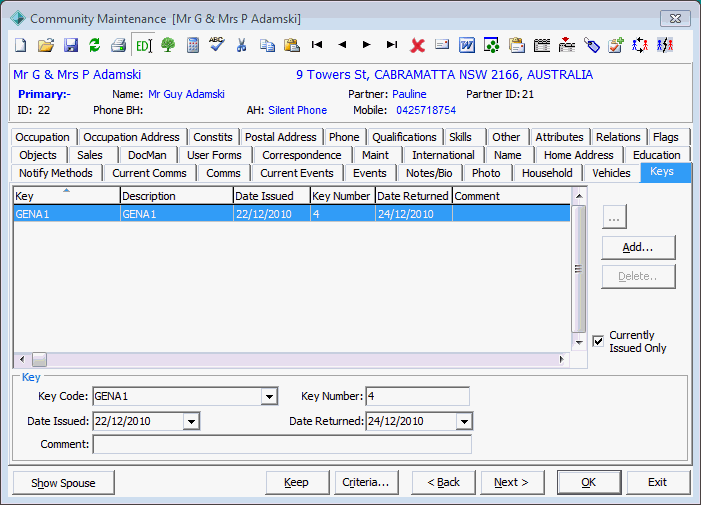The image size is (701, 505).
Task: Open the Postal Address tab
Action: 281,137
